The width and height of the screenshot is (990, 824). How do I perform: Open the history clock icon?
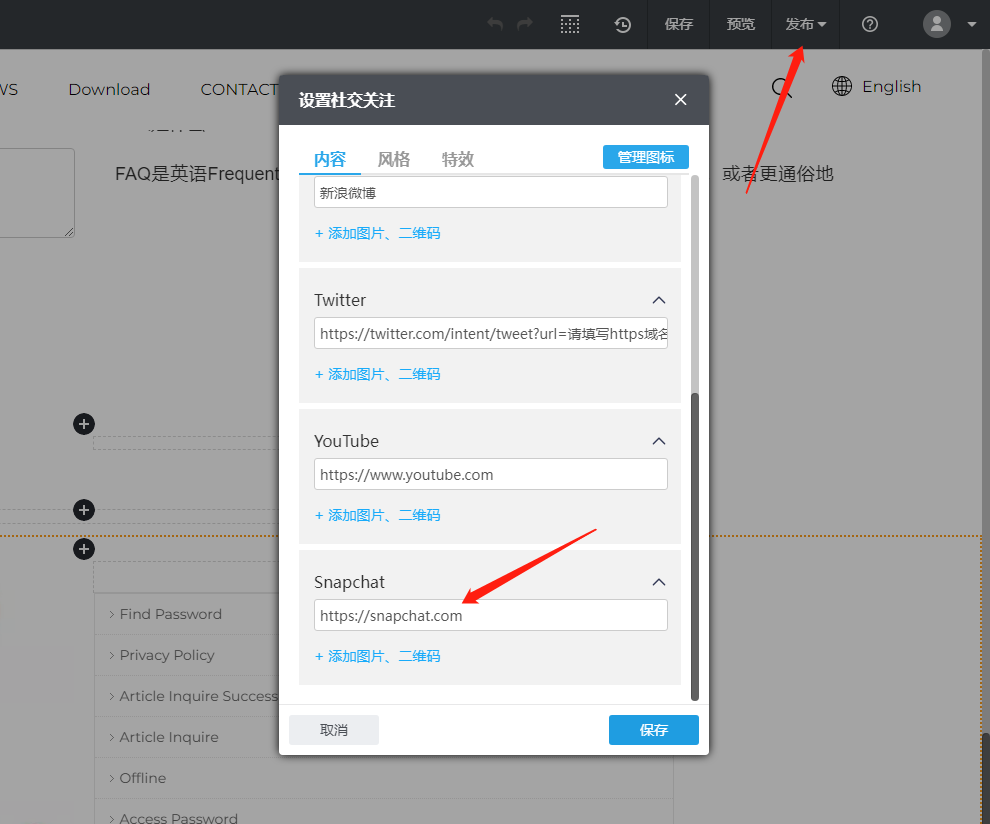coord(622,24)
